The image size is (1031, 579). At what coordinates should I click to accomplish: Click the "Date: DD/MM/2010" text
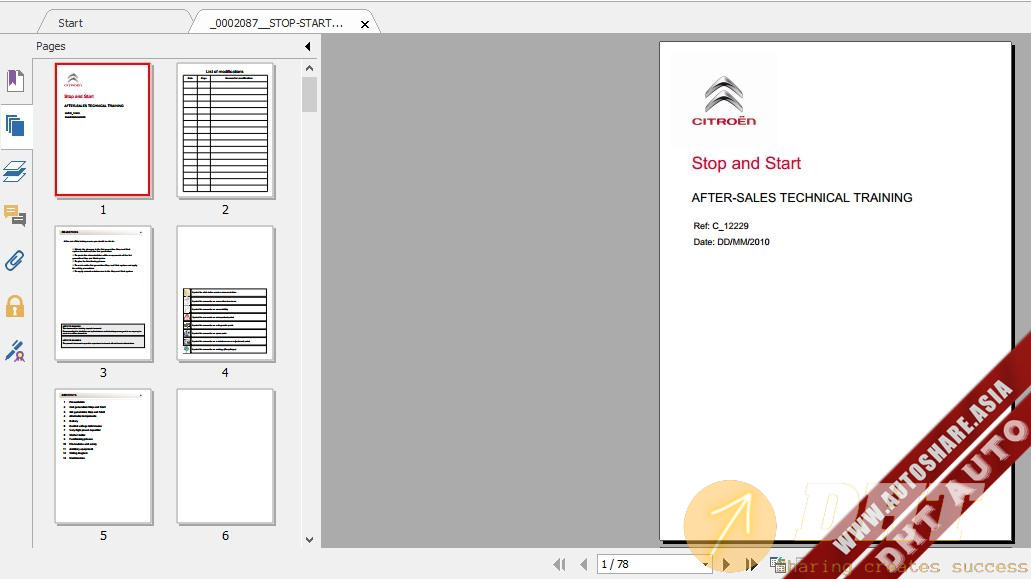click(731, 242)
